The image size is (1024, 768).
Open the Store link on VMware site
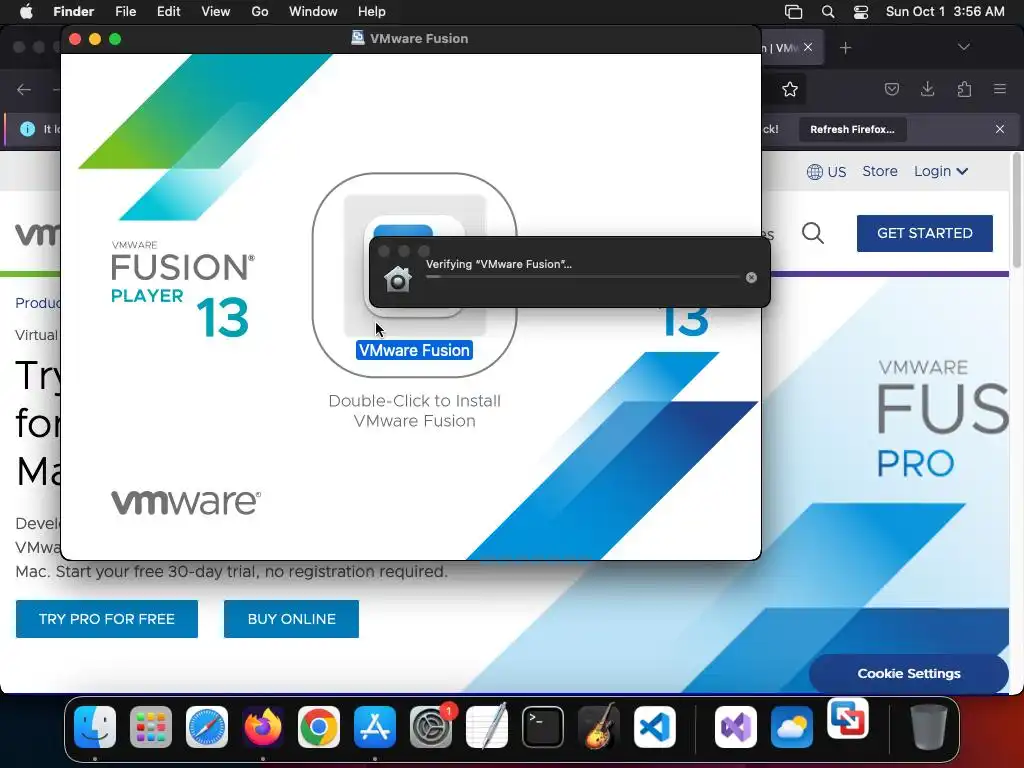click(x=880, y=171)
